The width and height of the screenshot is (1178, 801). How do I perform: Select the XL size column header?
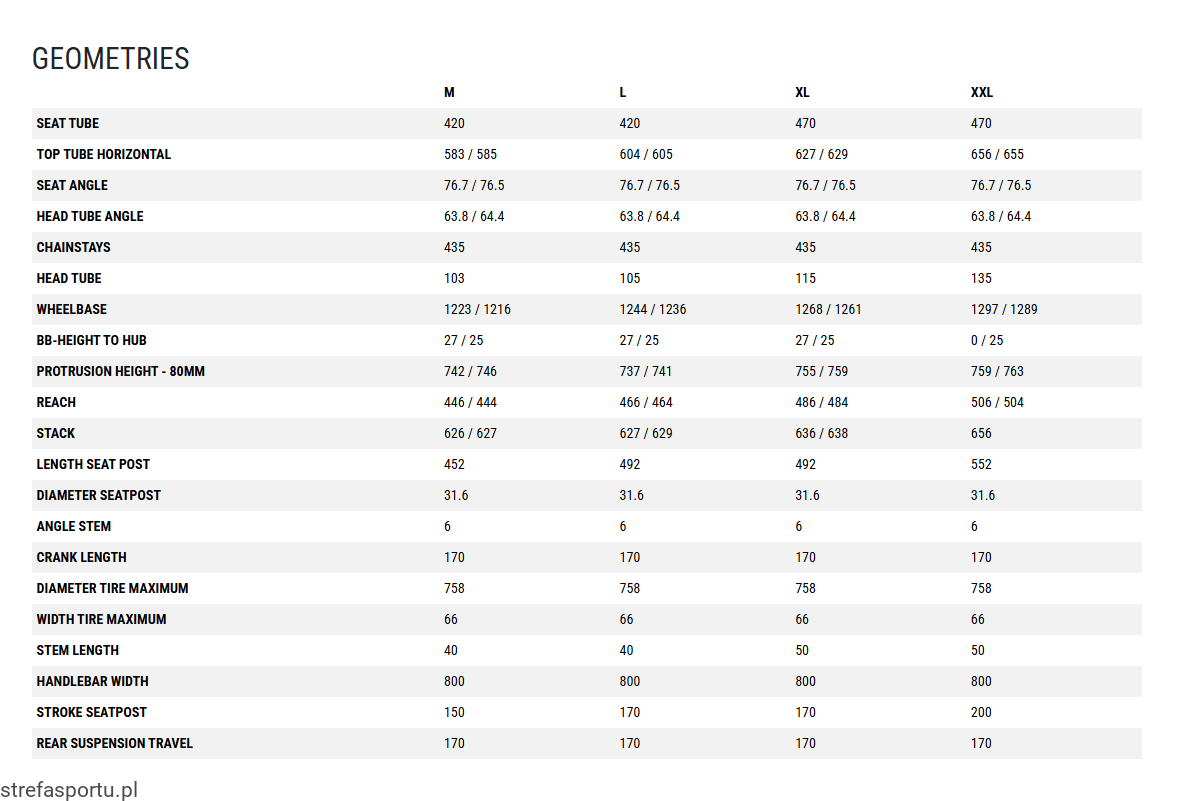point(802,92)
